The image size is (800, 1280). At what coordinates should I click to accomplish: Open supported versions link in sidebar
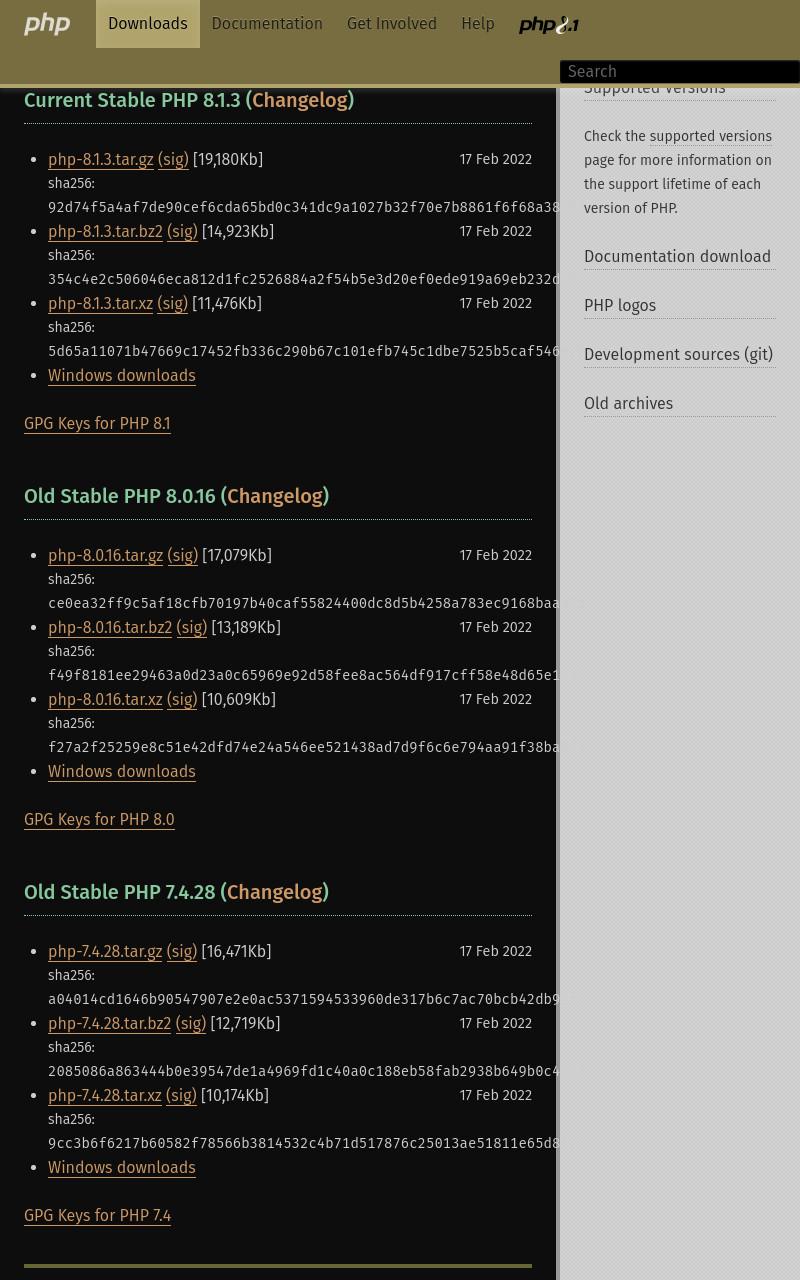(710, 137)
